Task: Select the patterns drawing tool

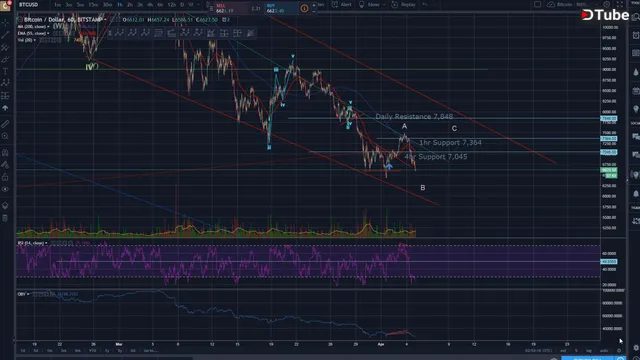Action: [5, 83]
